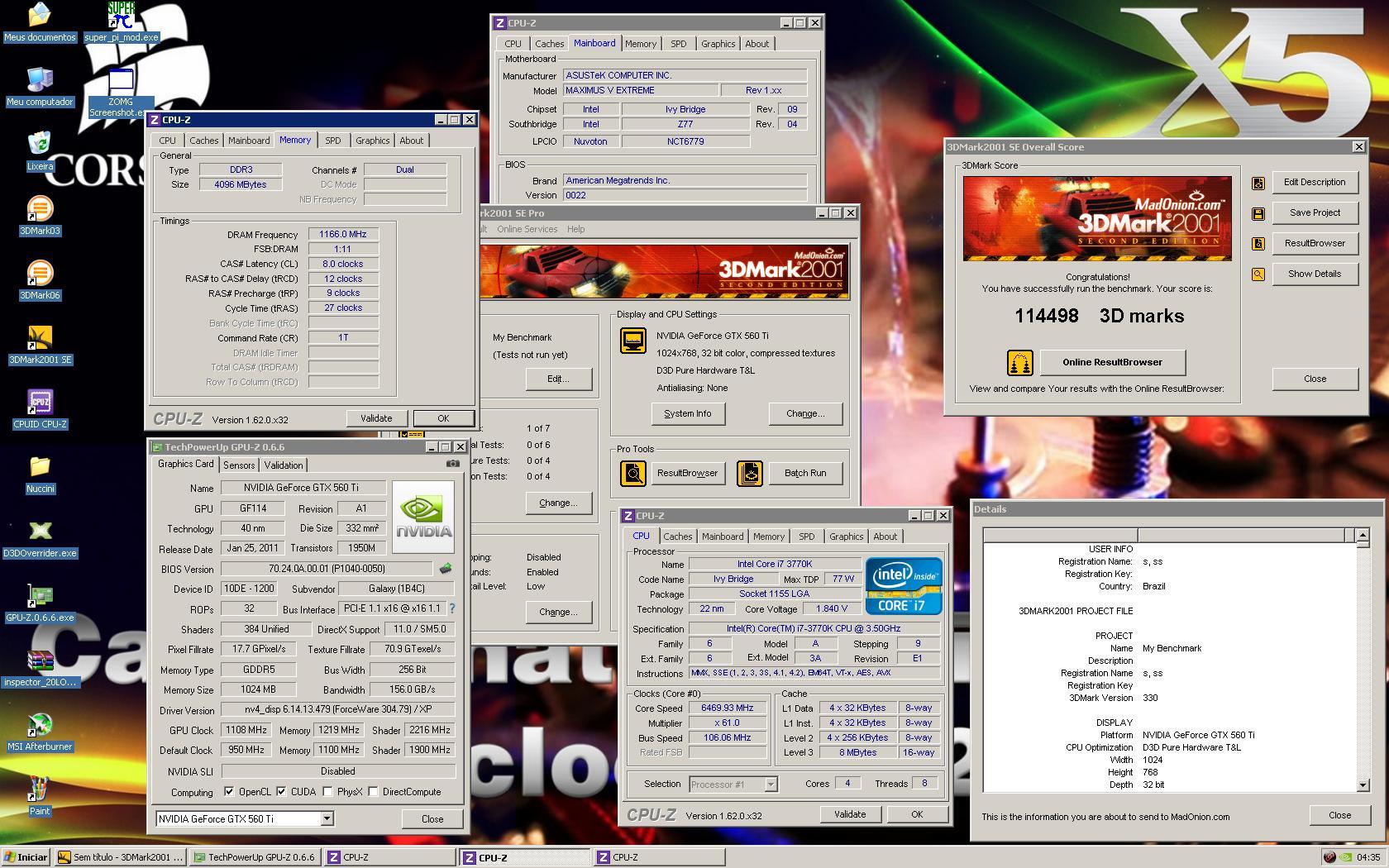
Task: Close the GPU-Z window via Close button
Action: click(x=432, y=818)
